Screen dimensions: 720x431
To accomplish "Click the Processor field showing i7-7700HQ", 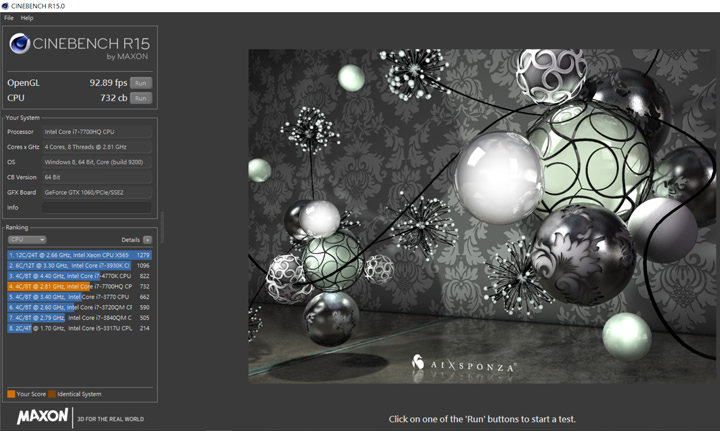I will click(x=97, y=131).
